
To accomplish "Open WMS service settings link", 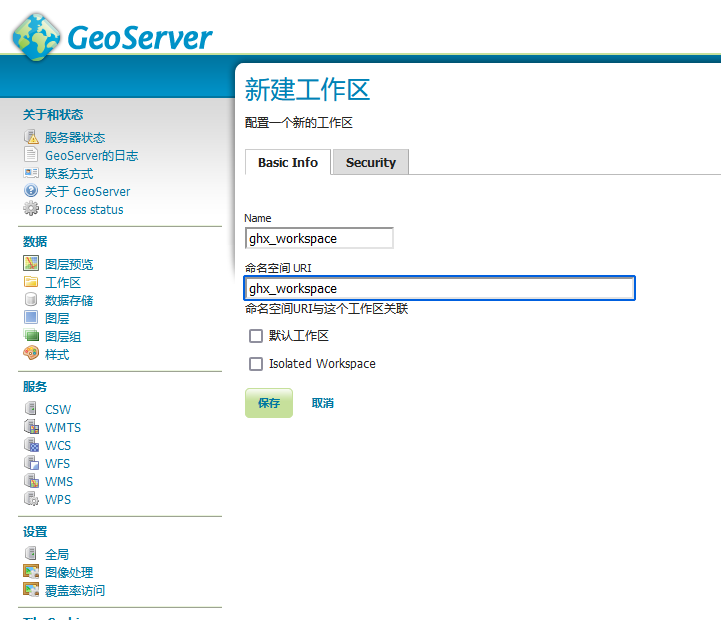I will [x=59, y=482].
